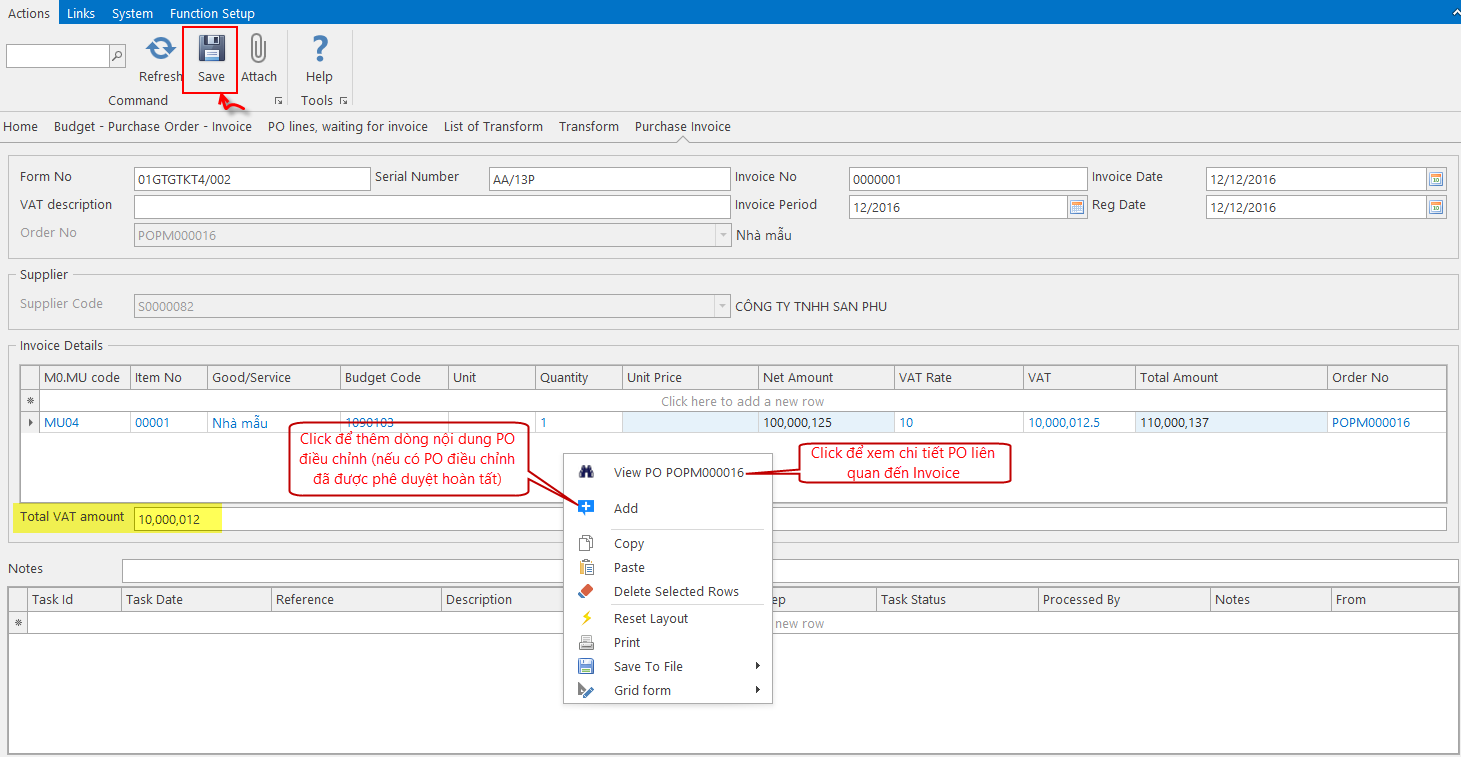Image resolution: width=1461 pixels, height=757 pixels.
Task: Click the VAT Rate column header
Action: coord(959,378)
